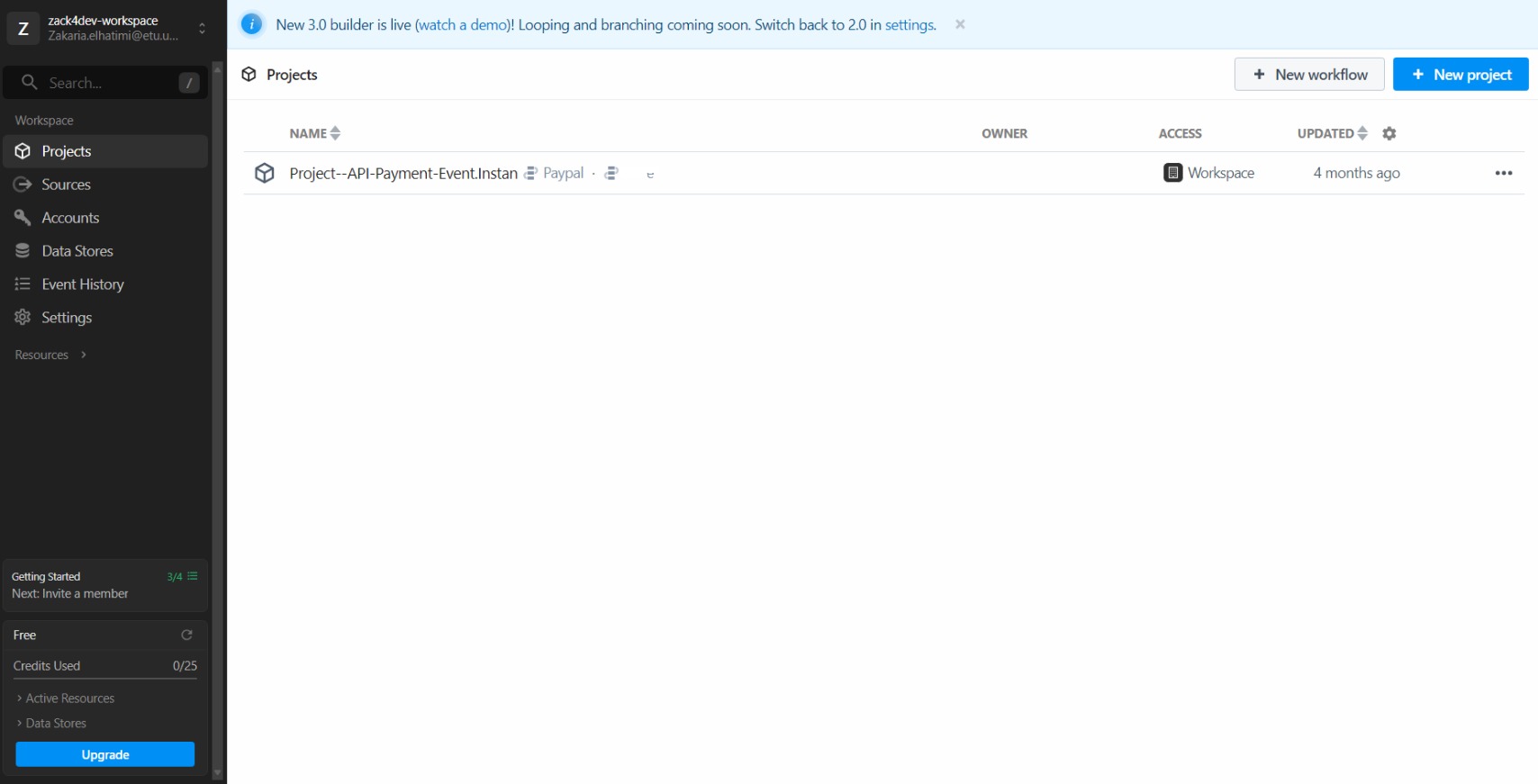The image size is (1538, 784).
Task: Click the Projects header cube icon
Action: point(249,75)
